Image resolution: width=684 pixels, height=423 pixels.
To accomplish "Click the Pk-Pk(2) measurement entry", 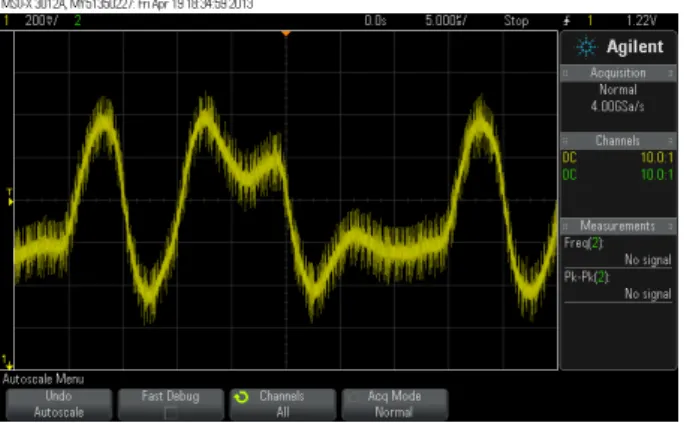I will coord(618,285).
